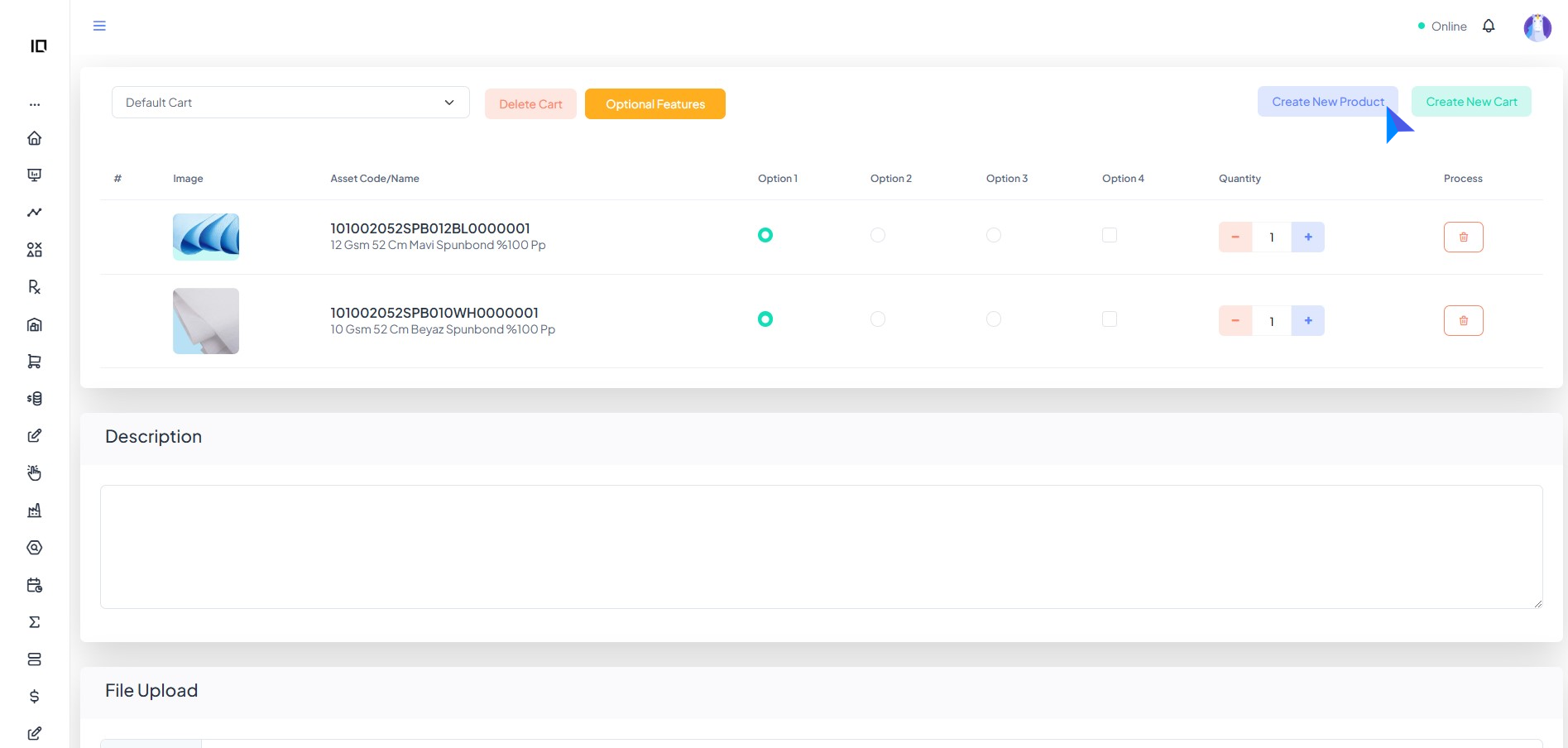Expand the Default Cart dropdown
This screenshot has height=748, width=1568.
290,103
